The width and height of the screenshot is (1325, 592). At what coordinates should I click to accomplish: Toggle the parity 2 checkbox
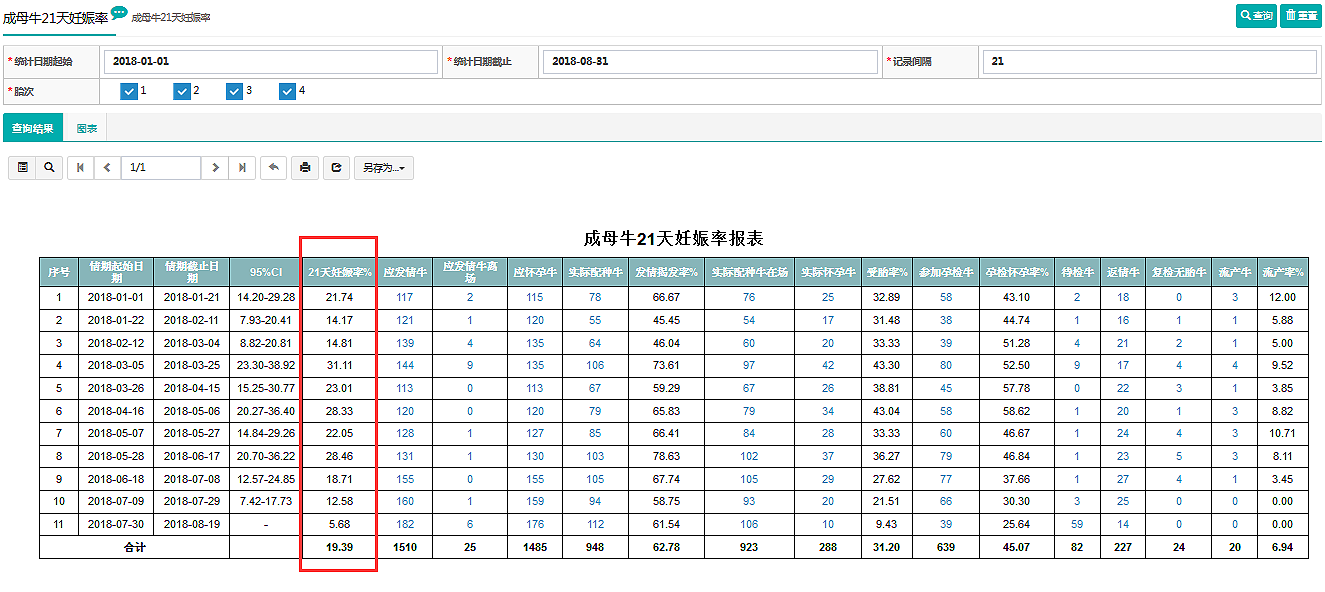[182, 91]
